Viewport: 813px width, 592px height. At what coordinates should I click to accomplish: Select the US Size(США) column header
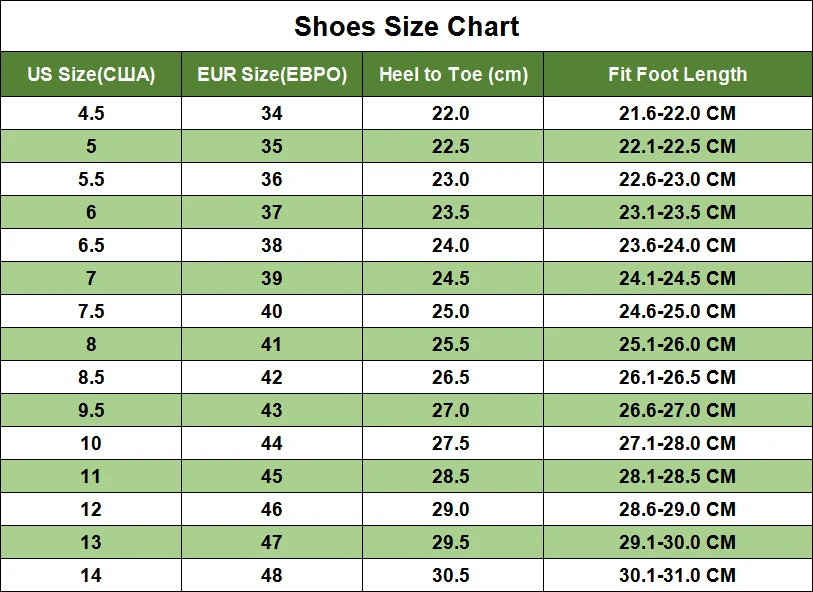(x=91, y=75)
